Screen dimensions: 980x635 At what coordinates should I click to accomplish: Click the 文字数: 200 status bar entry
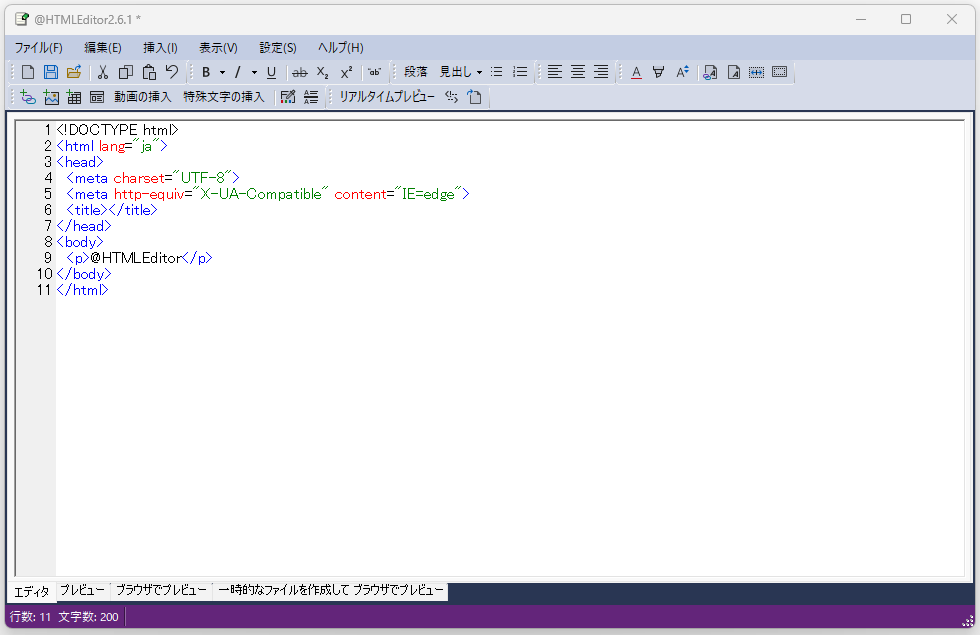tap(88, 618)
